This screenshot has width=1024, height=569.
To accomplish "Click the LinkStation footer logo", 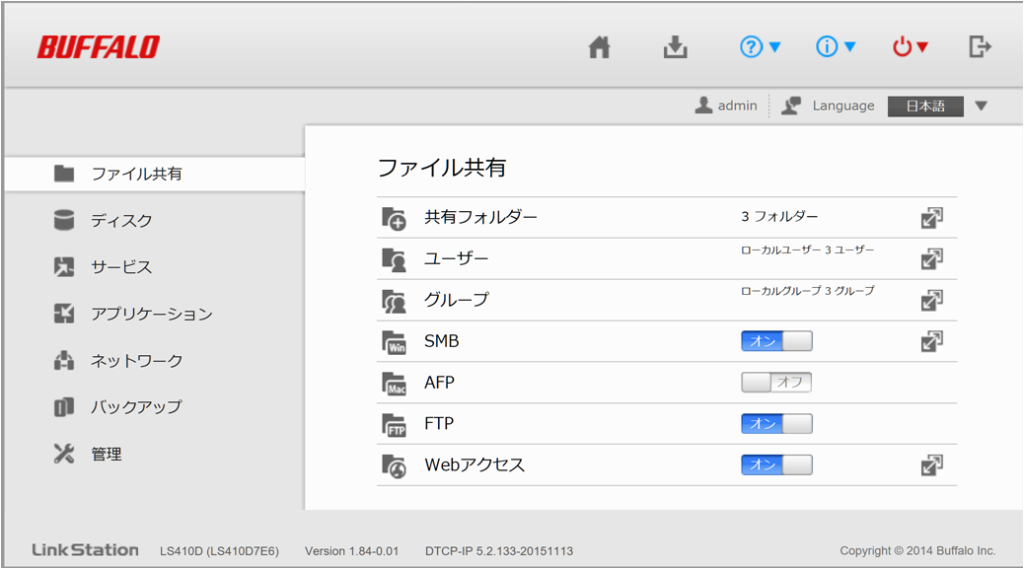I will (x=86, y=550).
